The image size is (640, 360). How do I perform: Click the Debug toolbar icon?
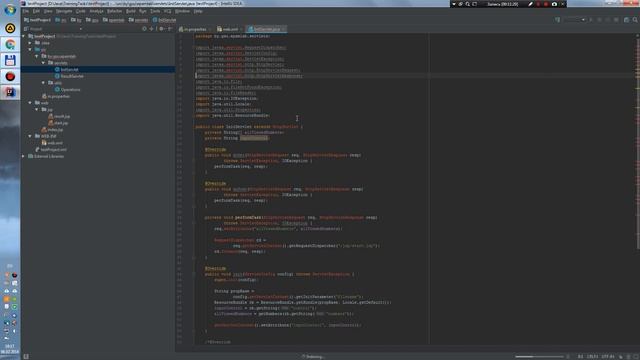click(x=599, y=20)
